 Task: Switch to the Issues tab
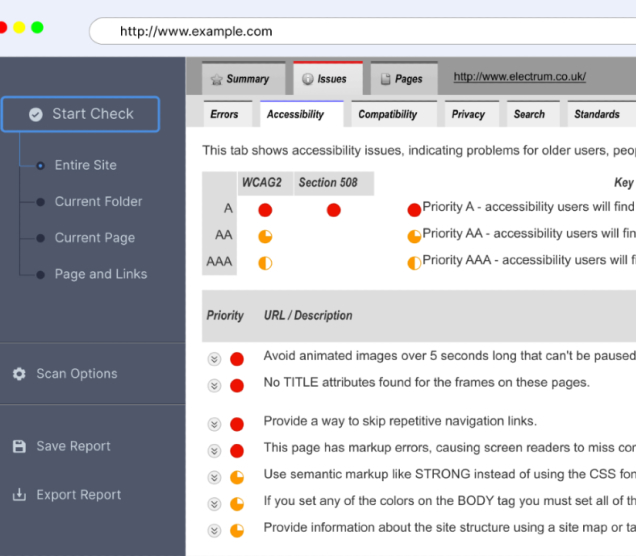coord(328,78)
